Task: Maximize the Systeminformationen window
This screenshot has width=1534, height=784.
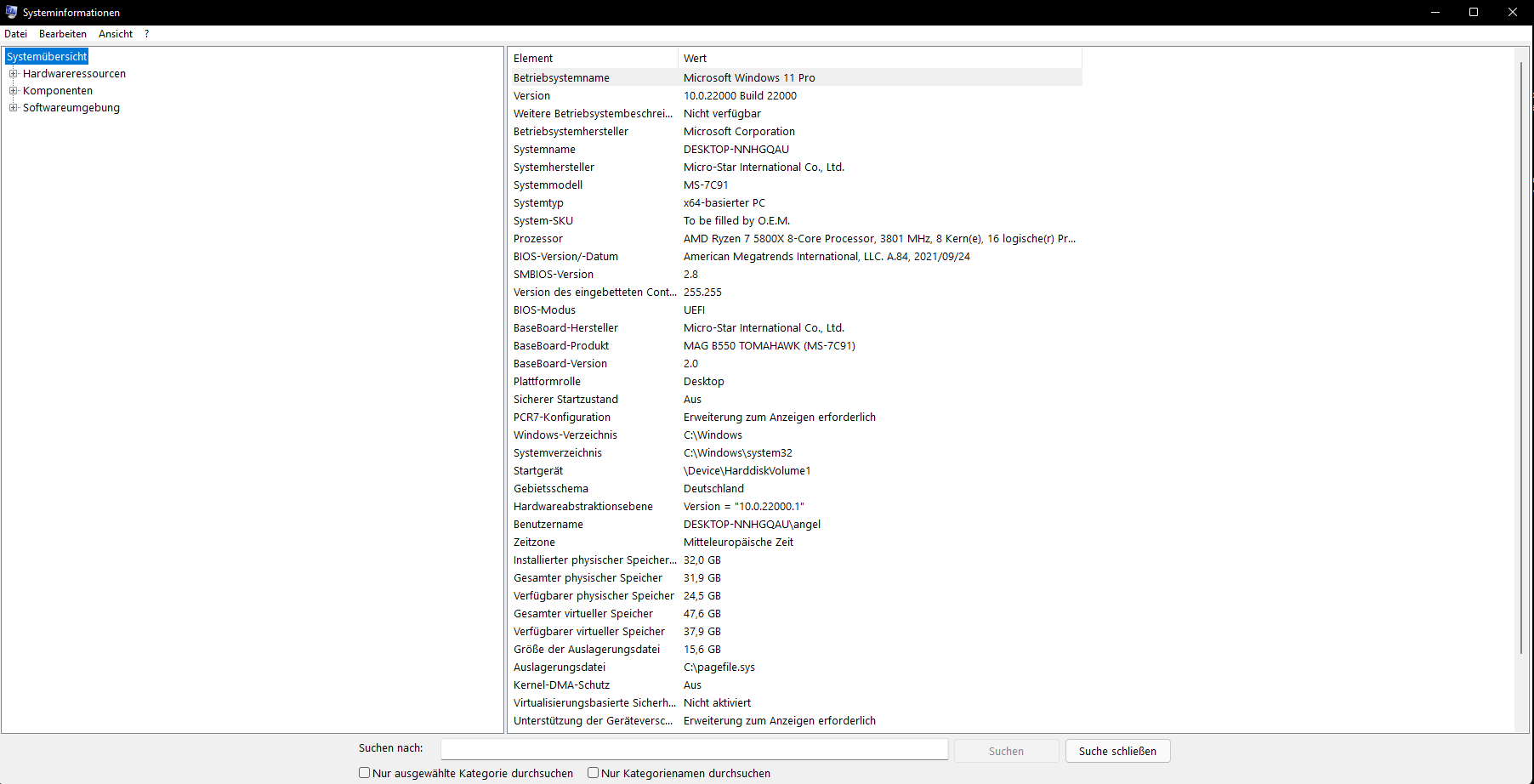Action: point(1474,12)
